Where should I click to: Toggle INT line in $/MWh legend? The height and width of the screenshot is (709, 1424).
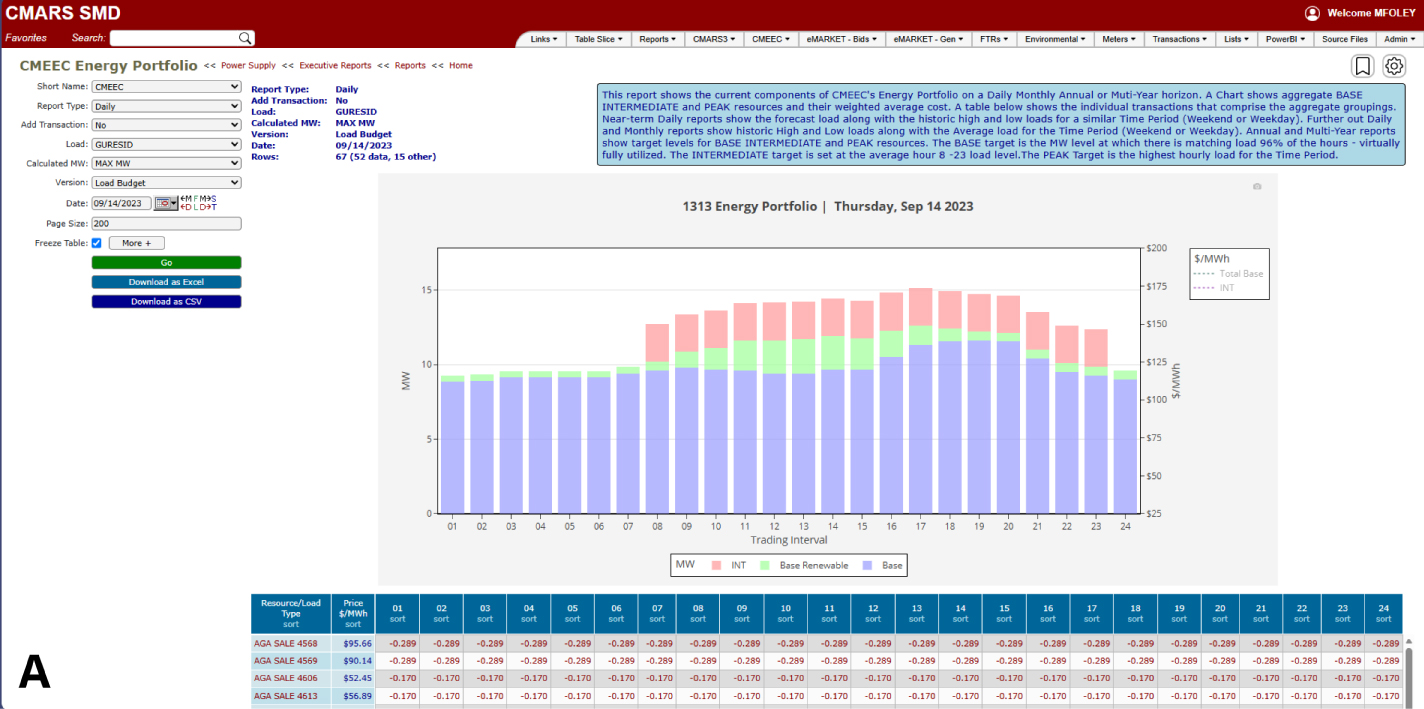(1214, 288)
